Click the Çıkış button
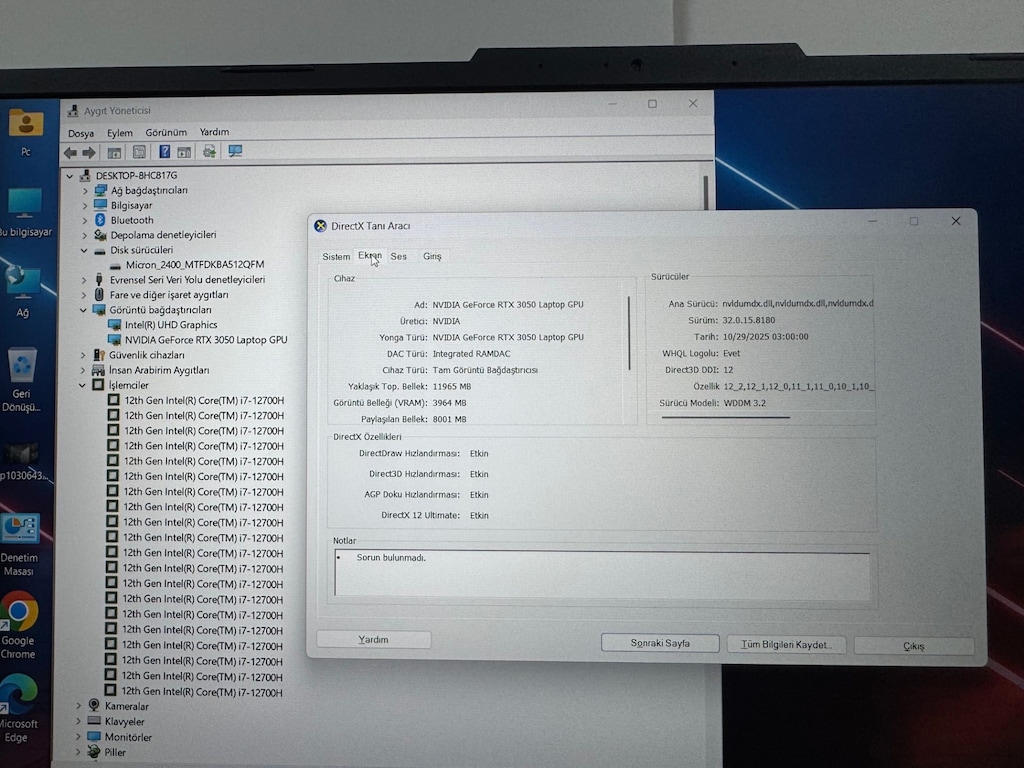 914,646
